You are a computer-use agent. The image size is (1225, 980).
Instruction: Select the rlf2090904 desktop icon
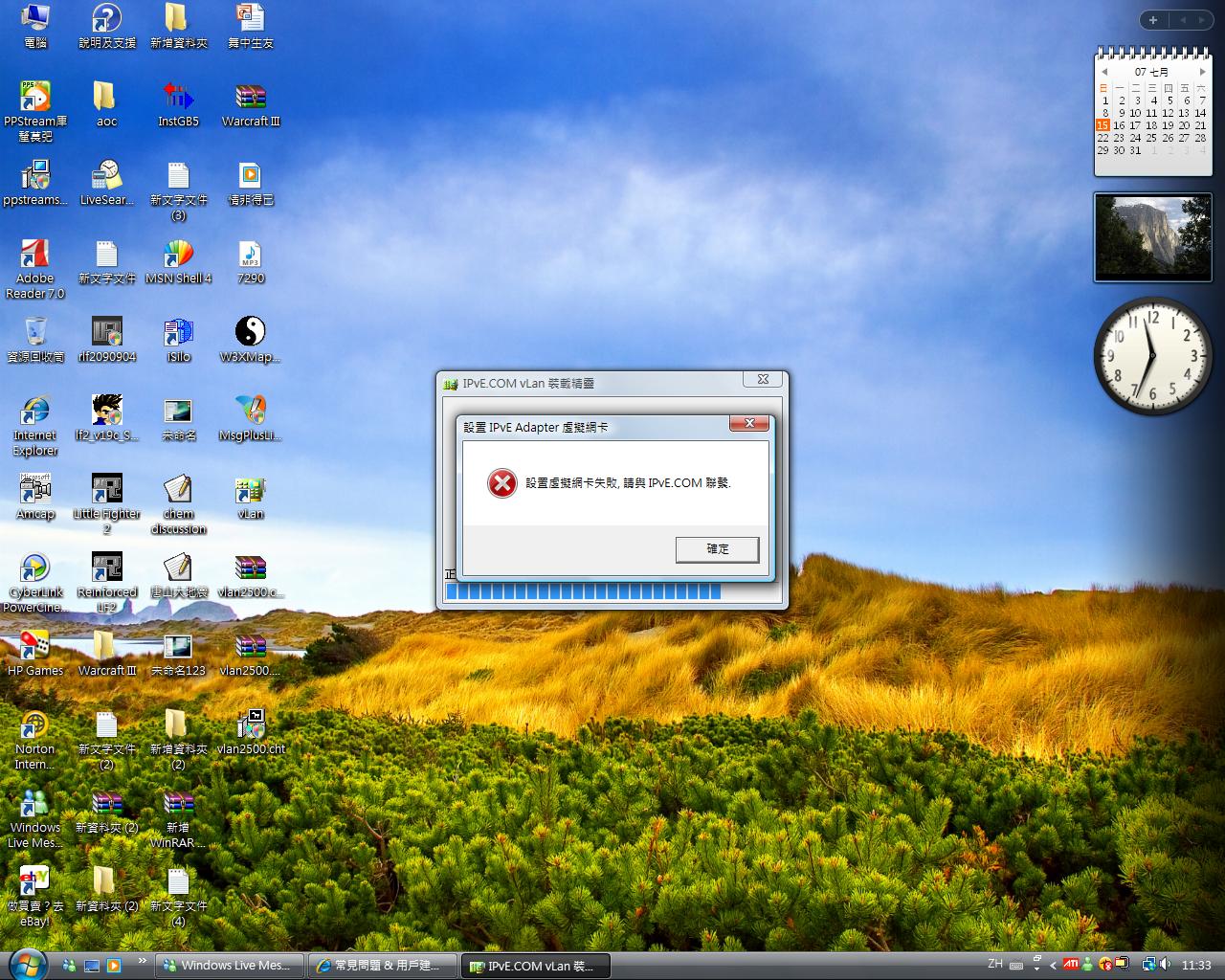coord(106,340)
